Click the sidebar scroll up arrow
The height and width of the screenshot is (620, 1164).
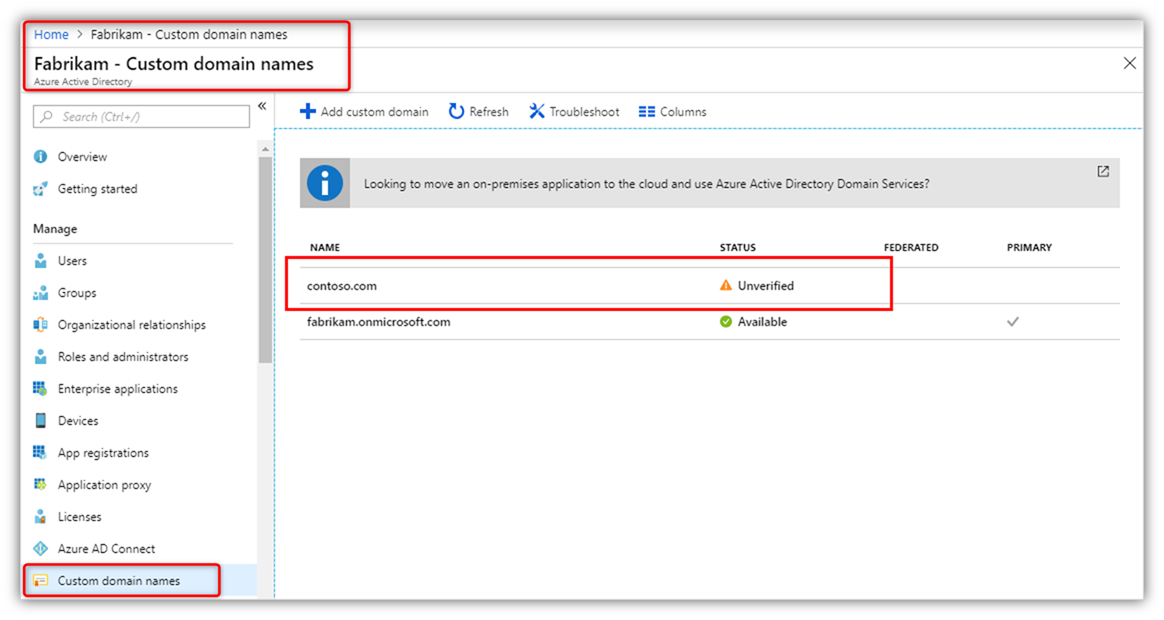pyautogui.click(x=265, y=149)
